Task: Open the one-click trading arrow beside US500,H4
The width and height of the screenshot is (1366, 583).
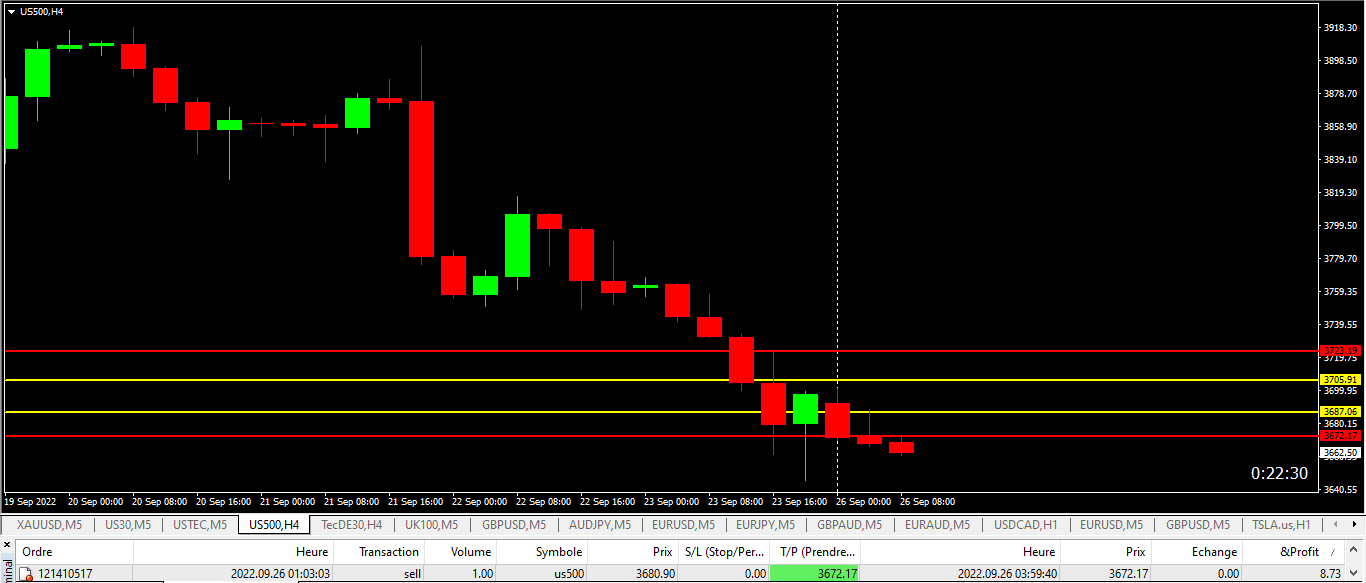Action: coord(11,12)
